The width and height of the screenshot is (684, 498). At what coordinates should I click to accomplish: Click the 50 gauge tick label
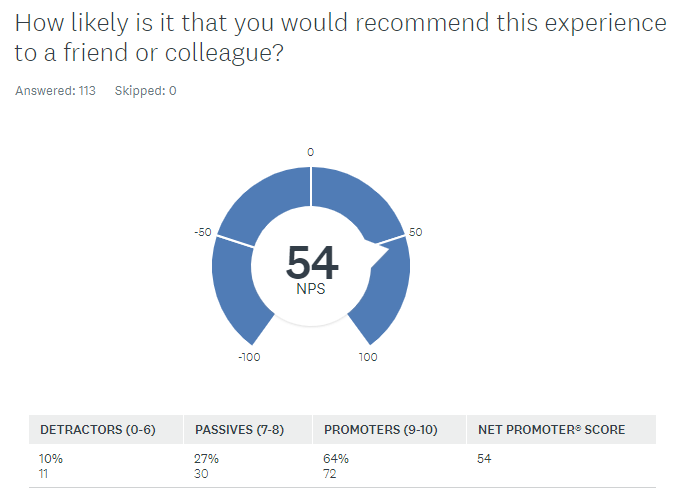point(415,232)
